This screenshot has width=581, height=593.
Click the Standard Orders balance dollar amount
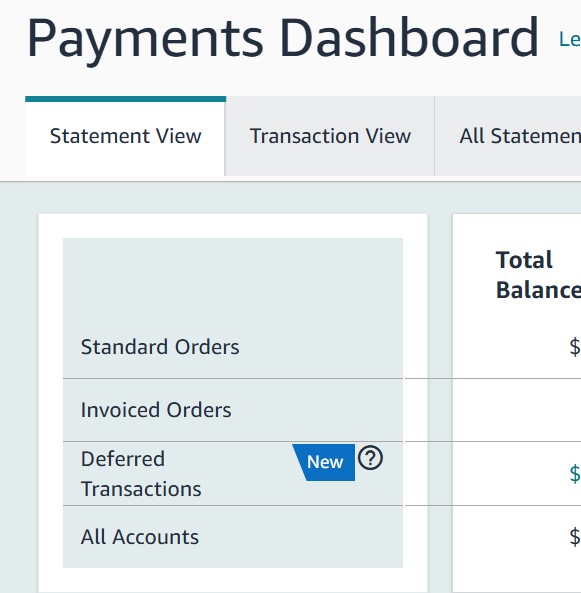click(575, 347)
